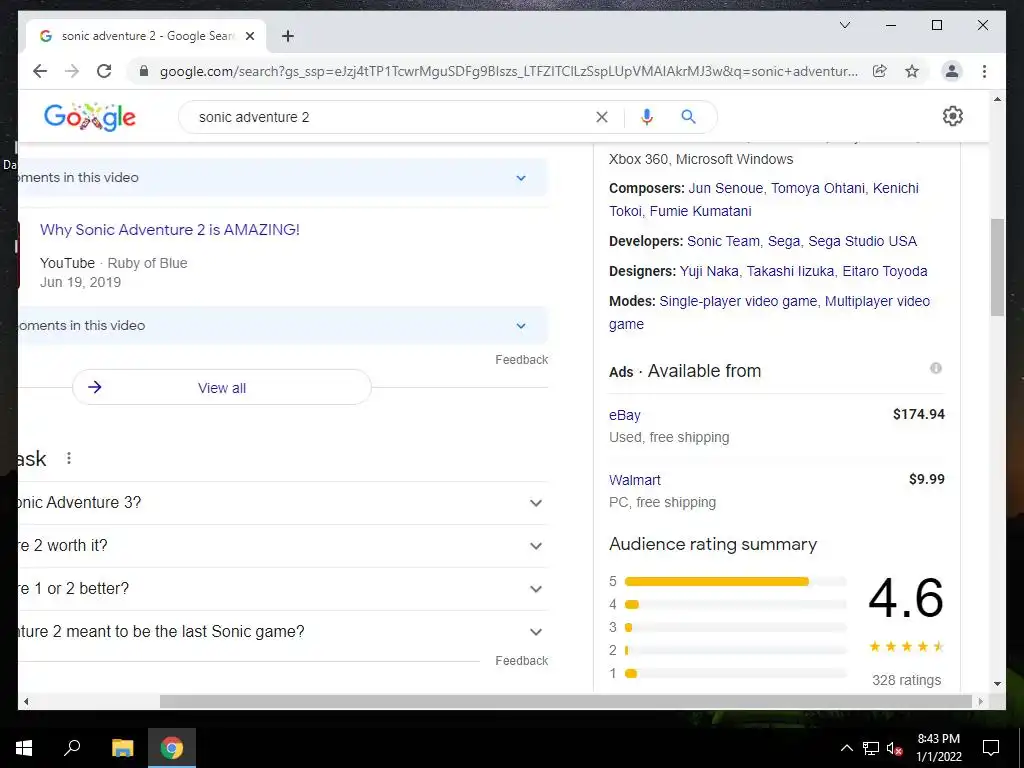Click Feedback below the videos section
The width and height of the screenshot is (1024, 768).
coord(522,360)
